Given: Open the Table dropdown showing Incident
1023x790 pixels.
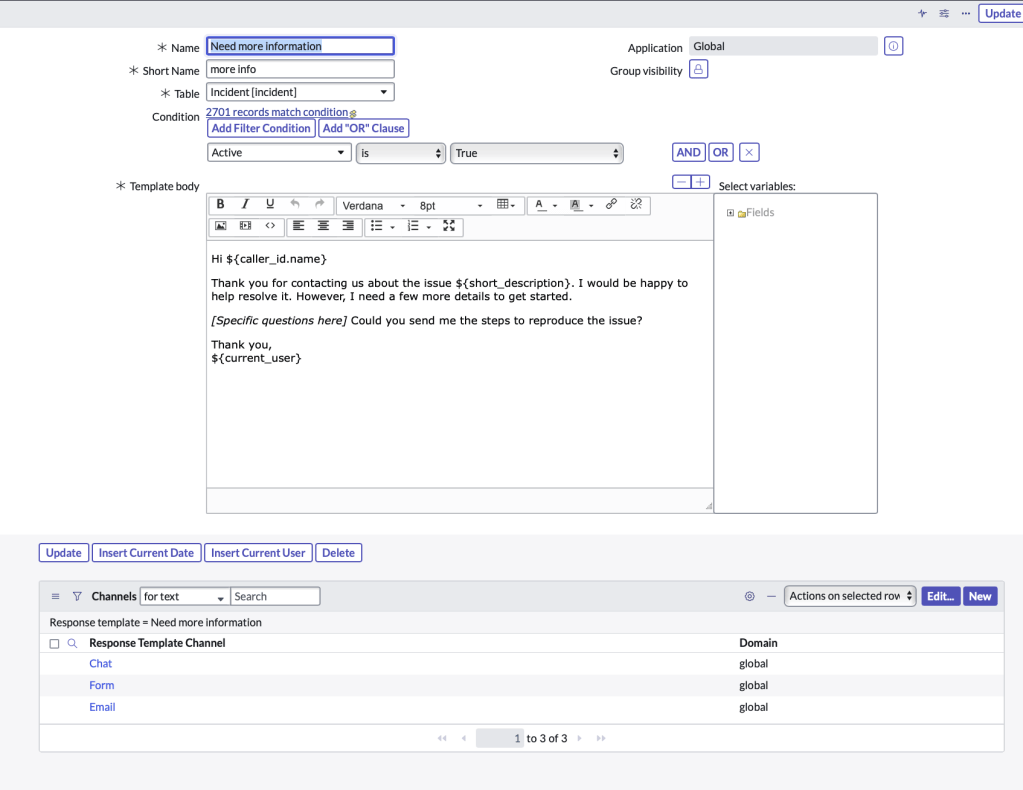Looking at the screenshot, I should (x=300, y=93).
